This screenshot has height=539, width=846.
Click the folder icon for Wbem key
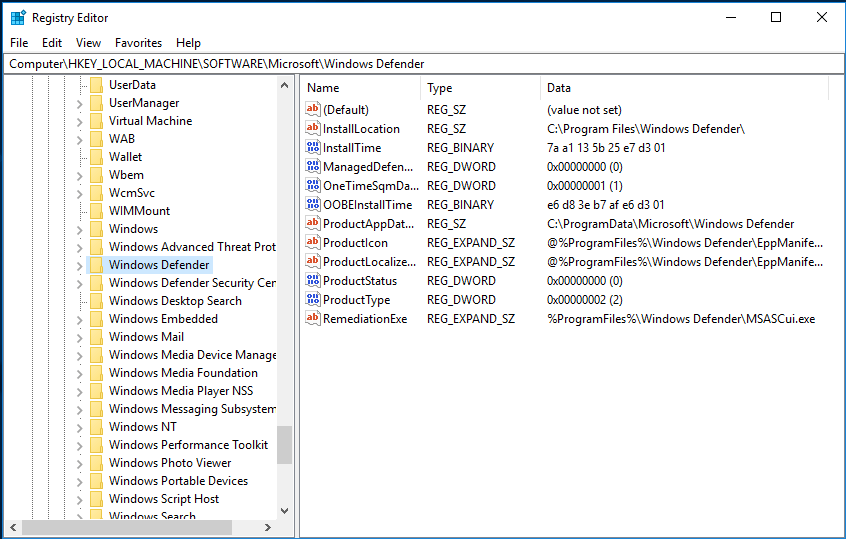coord(96,175)
